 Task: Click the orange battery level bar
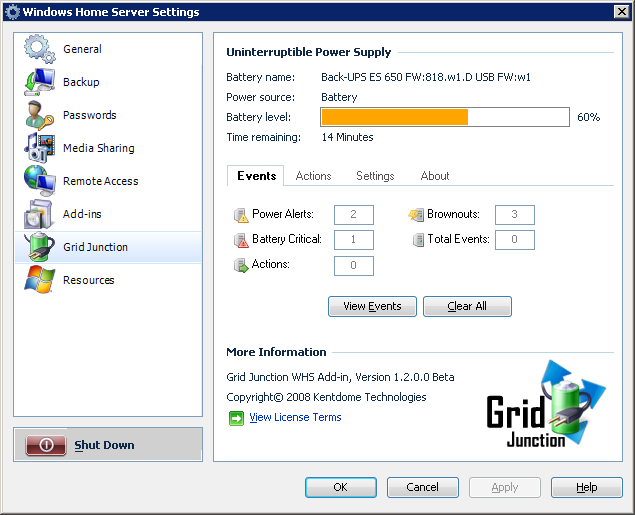pos(395,117)
